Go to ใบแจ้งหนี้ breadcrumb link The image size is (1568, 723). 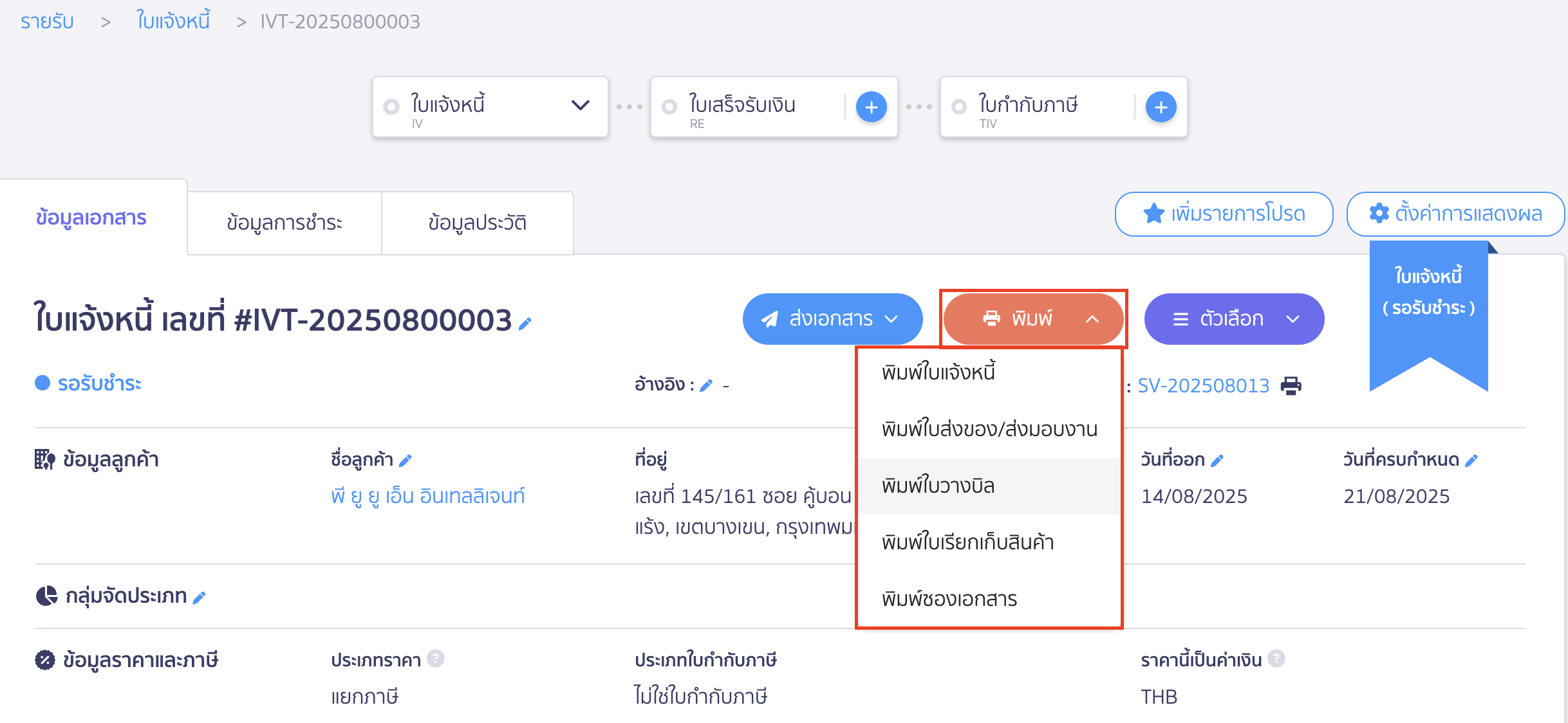coord(173,21)
